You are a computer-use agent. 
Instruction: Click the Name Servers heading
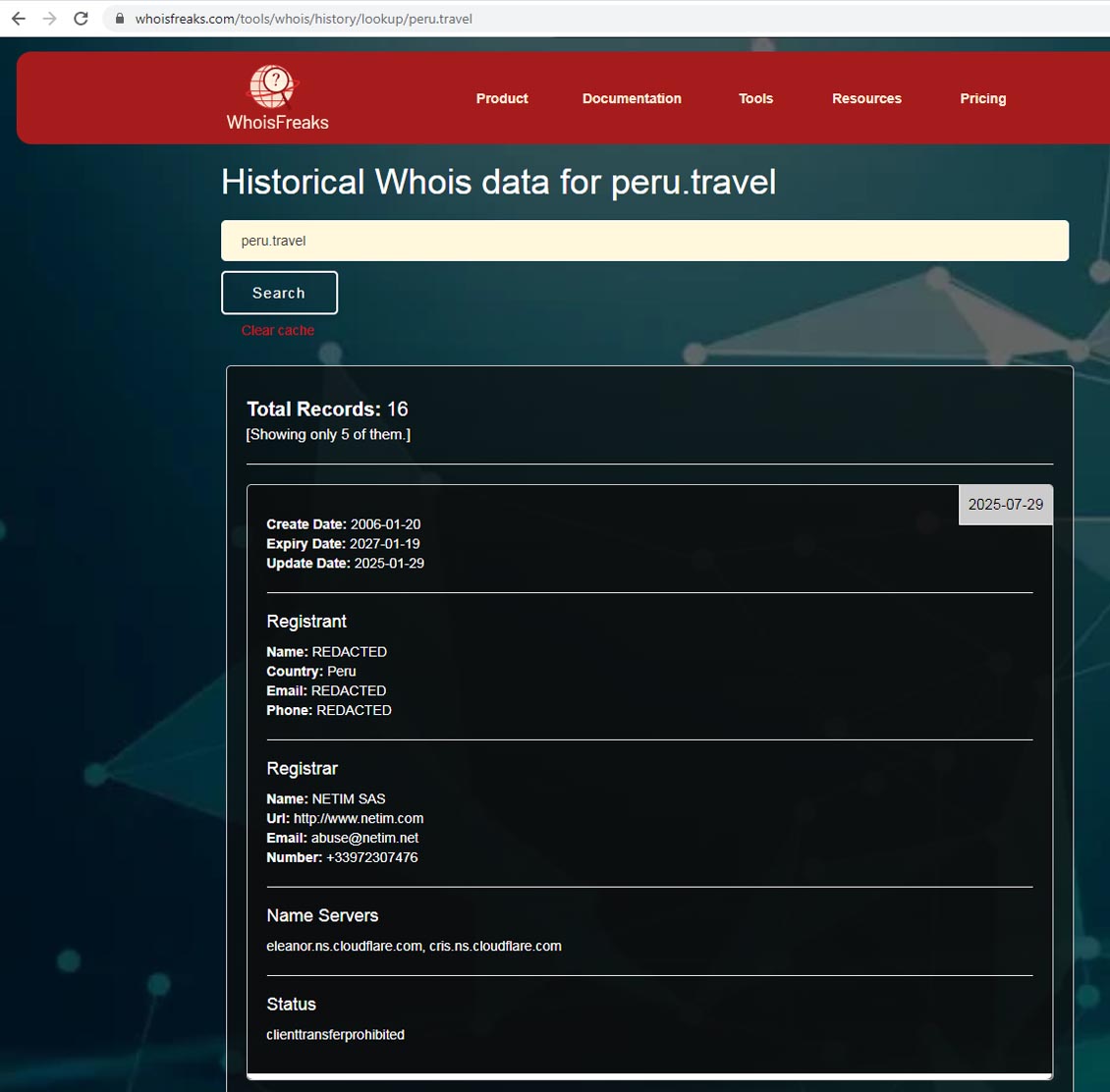[322, 916]
